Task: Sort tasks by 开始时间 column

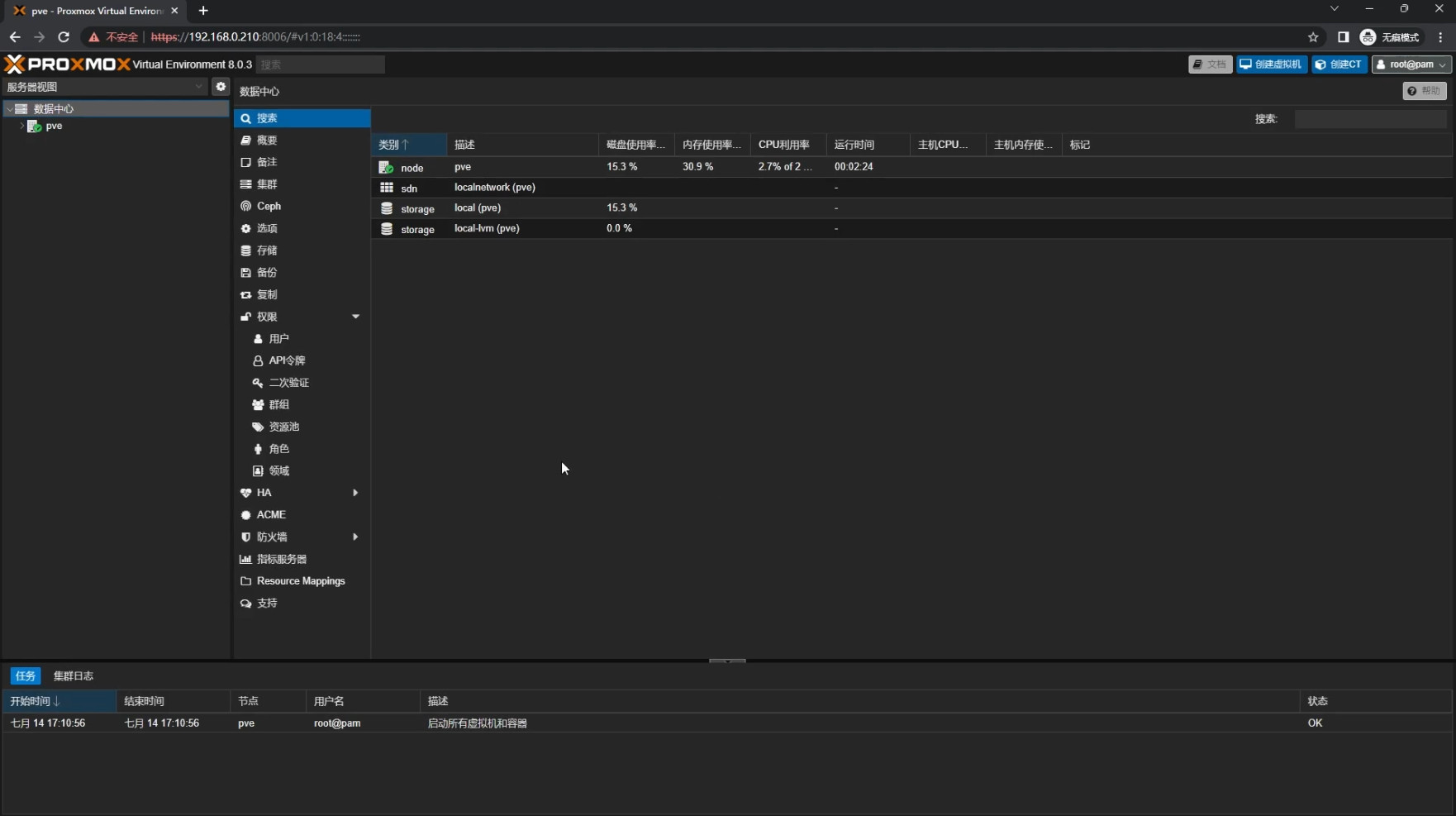Action: [x=59, y=701]
